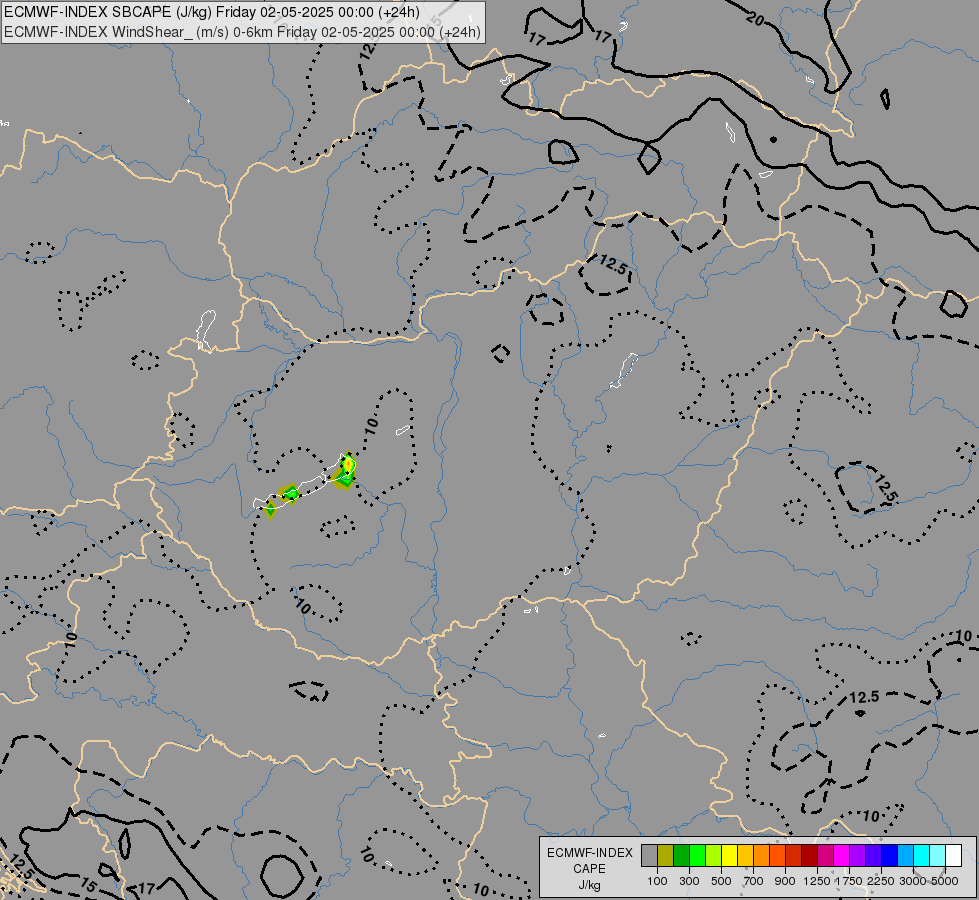Click the legend value 1750
Image resolution: width=979 pixels, height=900 pixels.
tap(849, 881)
